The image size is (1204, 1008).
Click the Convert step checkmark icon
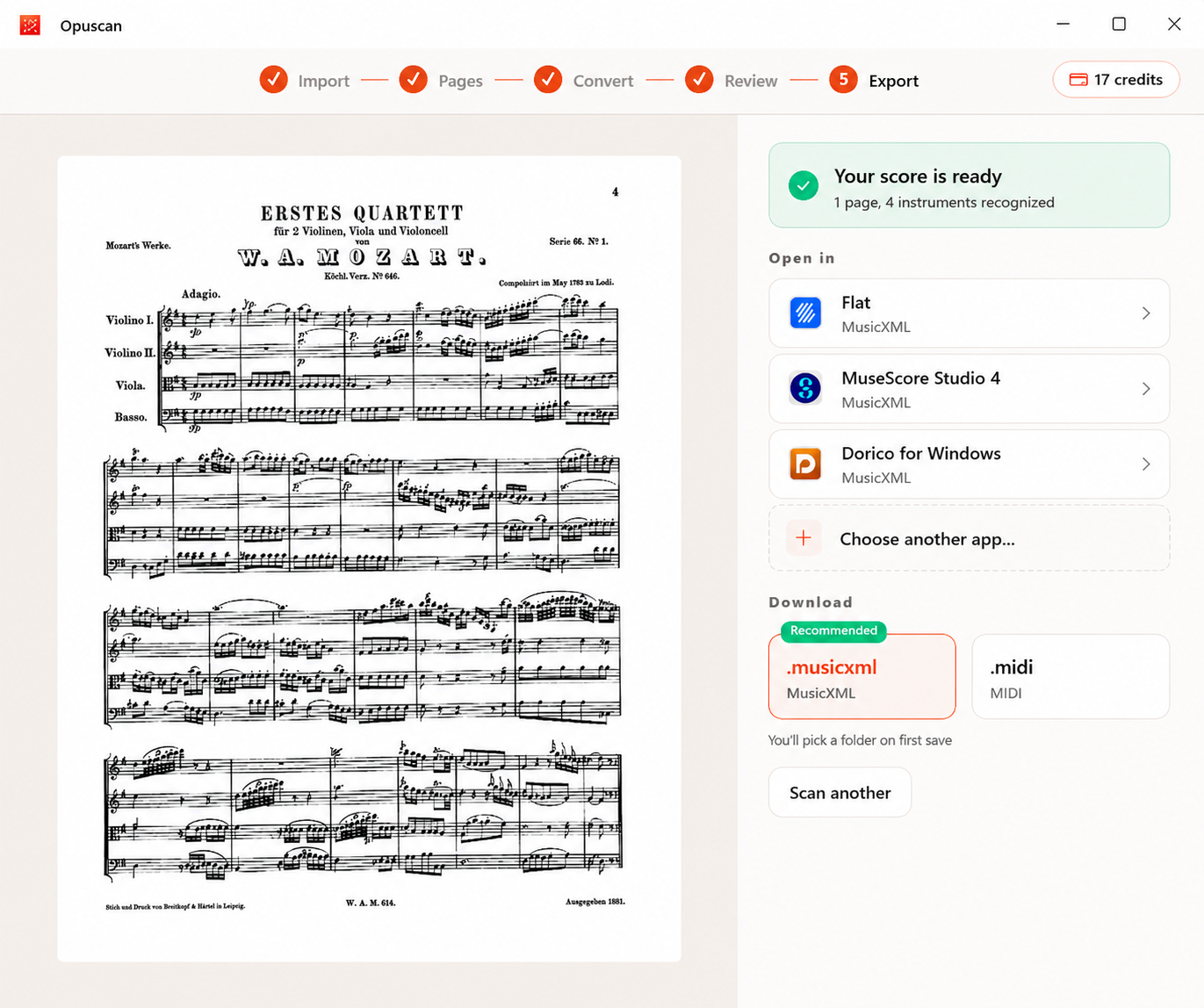pos(548,80)
